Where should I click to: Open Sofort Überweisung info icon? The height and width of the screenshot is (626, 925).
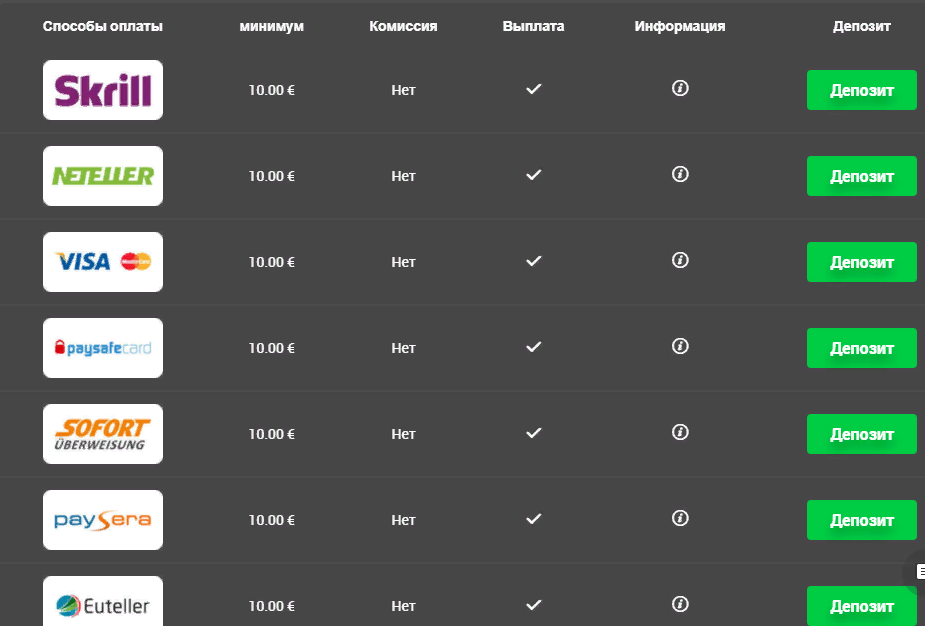pos(680,432)
